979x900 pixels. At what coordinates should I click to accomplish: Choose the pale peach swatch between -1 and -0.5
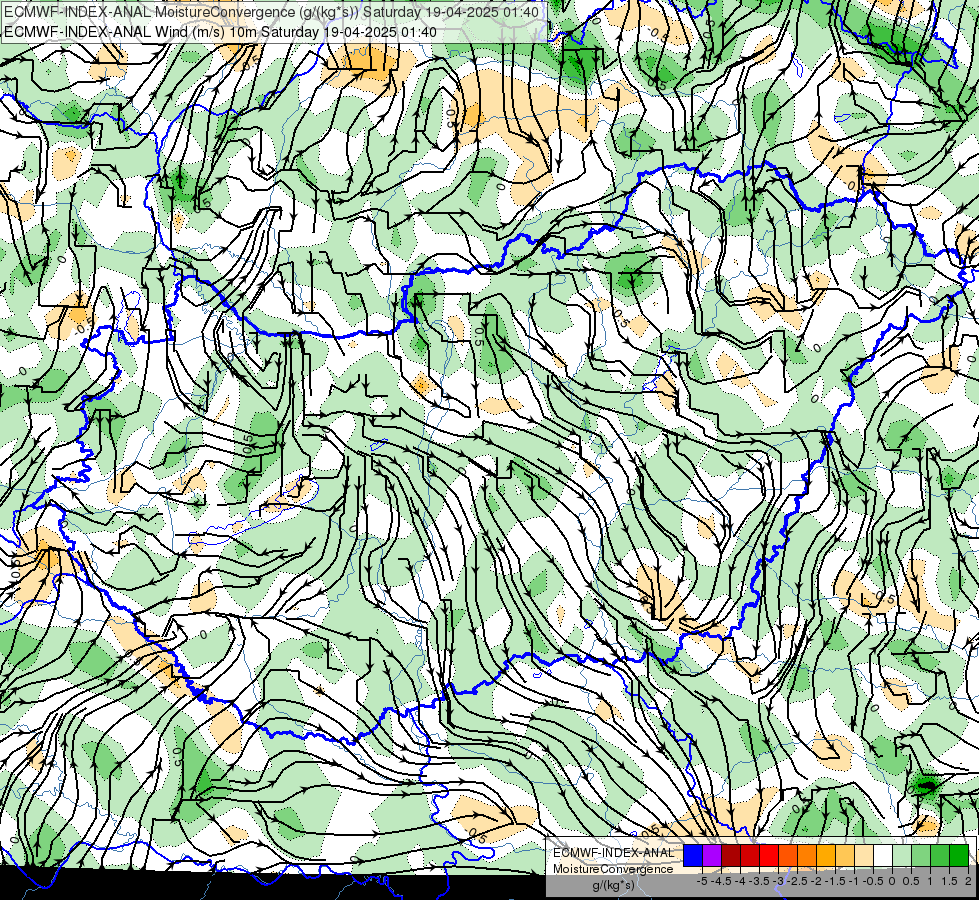coord(864,855)
